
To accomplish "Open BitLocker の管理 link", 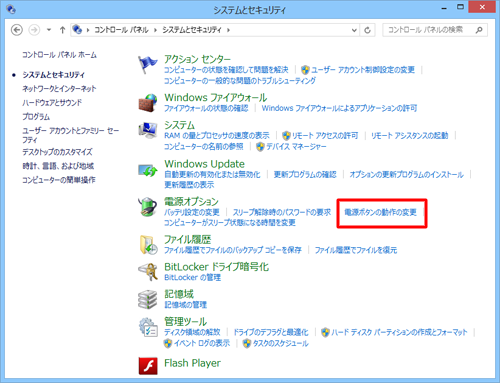I will pyautogui.click(x=192, y=277).
